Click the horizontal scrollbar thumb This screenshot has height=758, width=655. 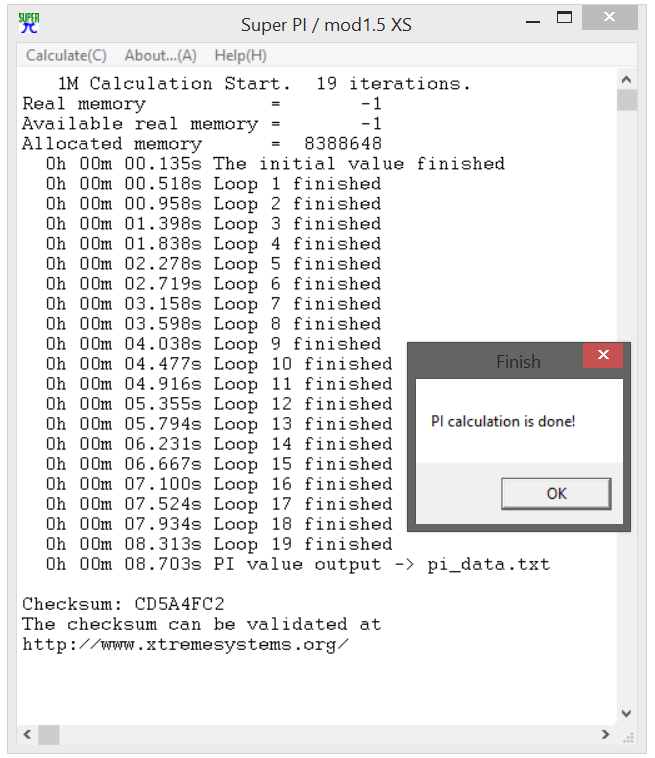(x=49, y=735)
